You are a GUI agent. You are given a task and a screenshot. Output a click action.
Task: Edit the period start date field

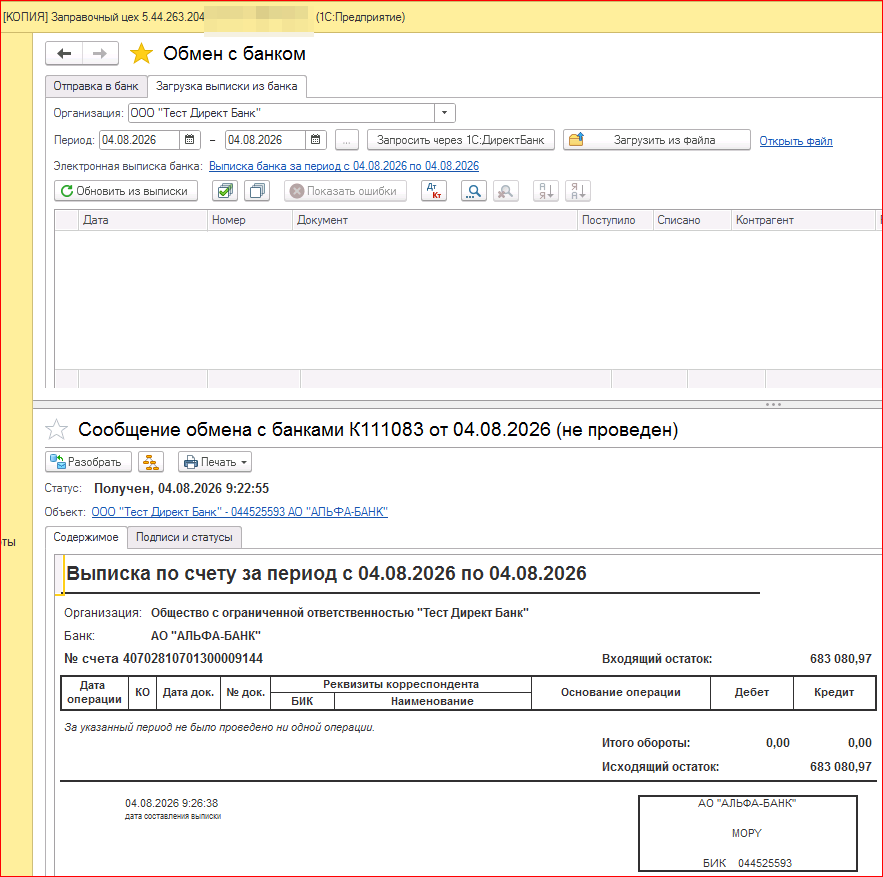click(140, 140)
